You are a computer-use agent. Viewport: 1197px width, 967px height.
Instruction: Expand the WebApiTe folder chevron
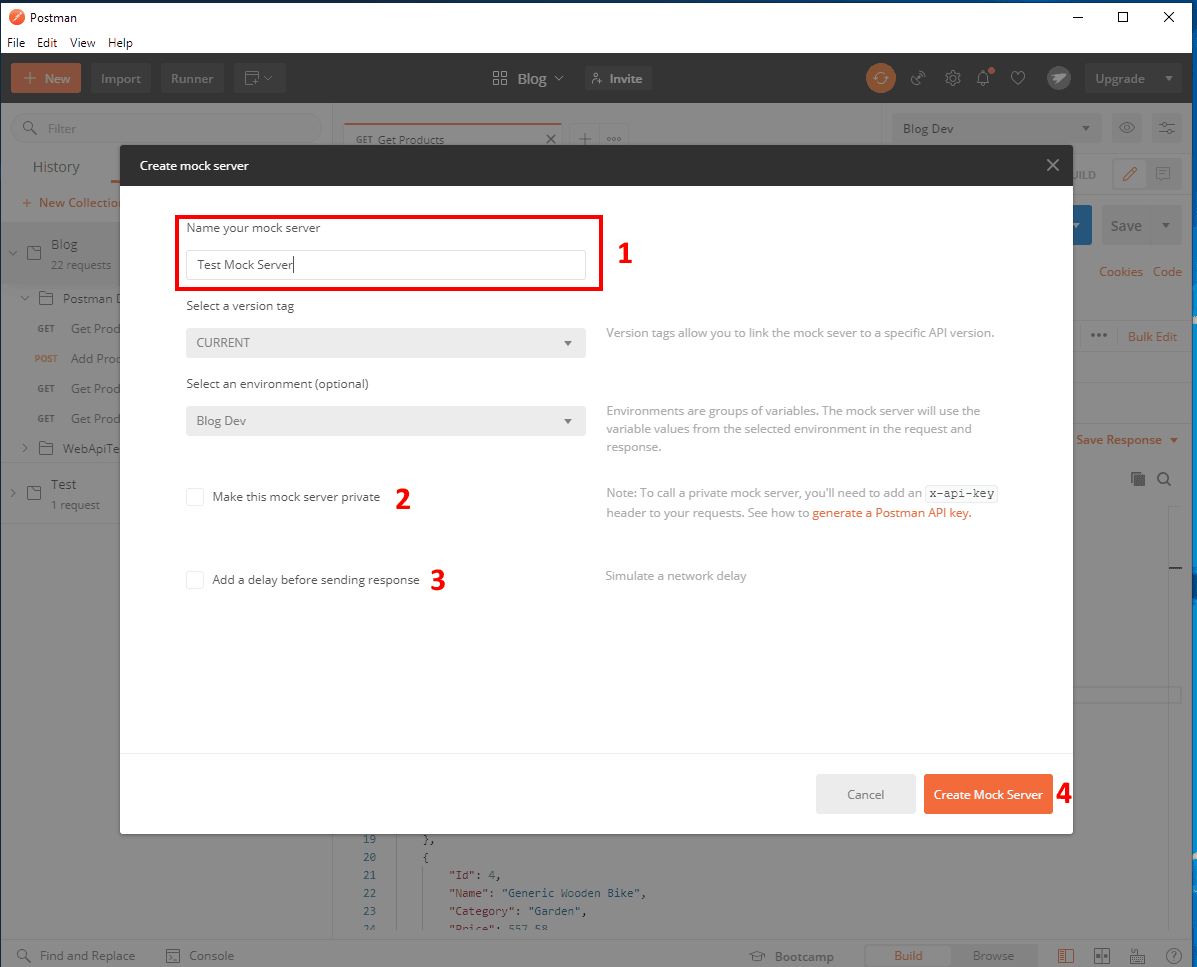click(25, 448)
